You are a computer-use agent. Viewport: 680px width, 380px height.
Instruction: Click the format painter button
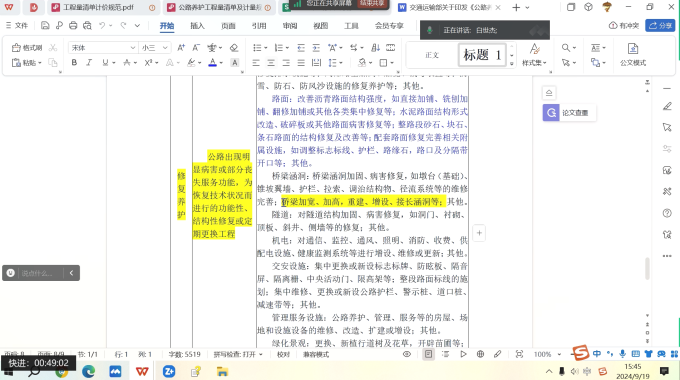coord(27,48)
